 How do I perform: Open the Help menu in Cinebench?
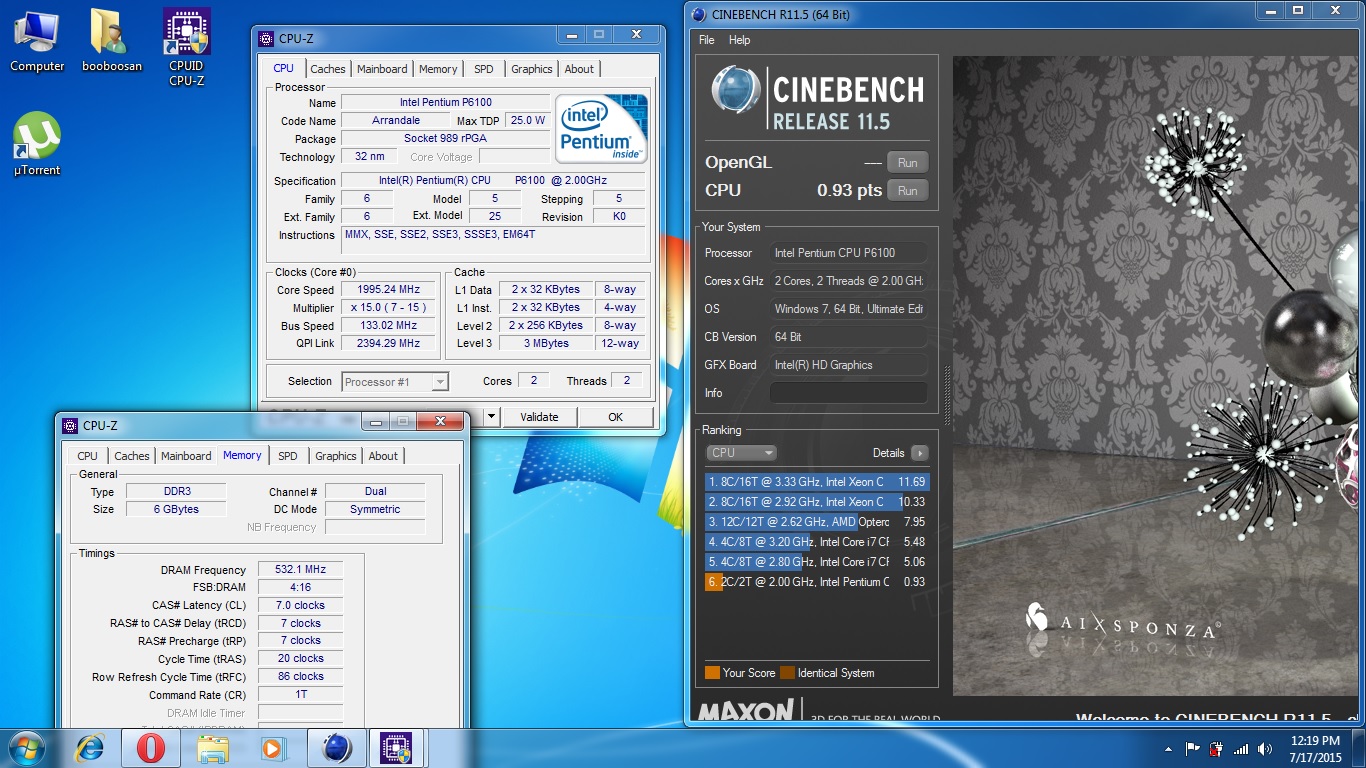coord(740,40)
